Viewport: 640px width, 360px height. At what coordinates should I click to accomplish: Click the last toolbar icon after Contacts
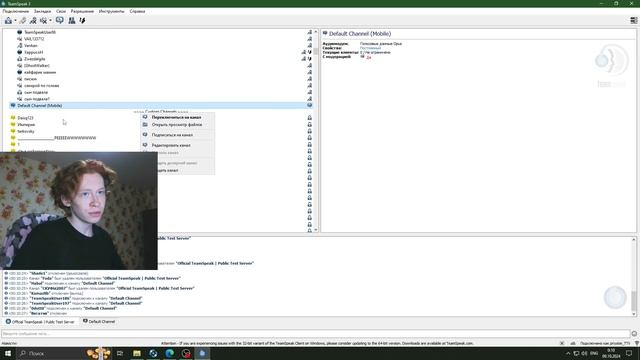pos(82,20)
